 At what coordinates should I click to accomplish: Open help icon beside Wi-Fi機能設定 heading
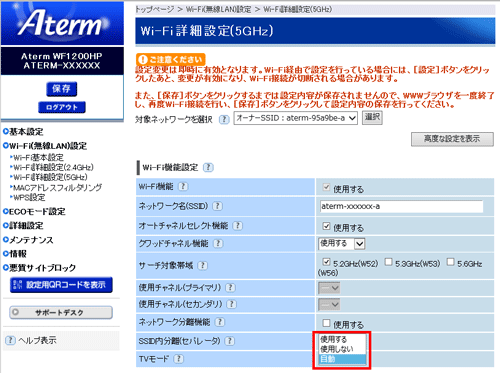208,167
